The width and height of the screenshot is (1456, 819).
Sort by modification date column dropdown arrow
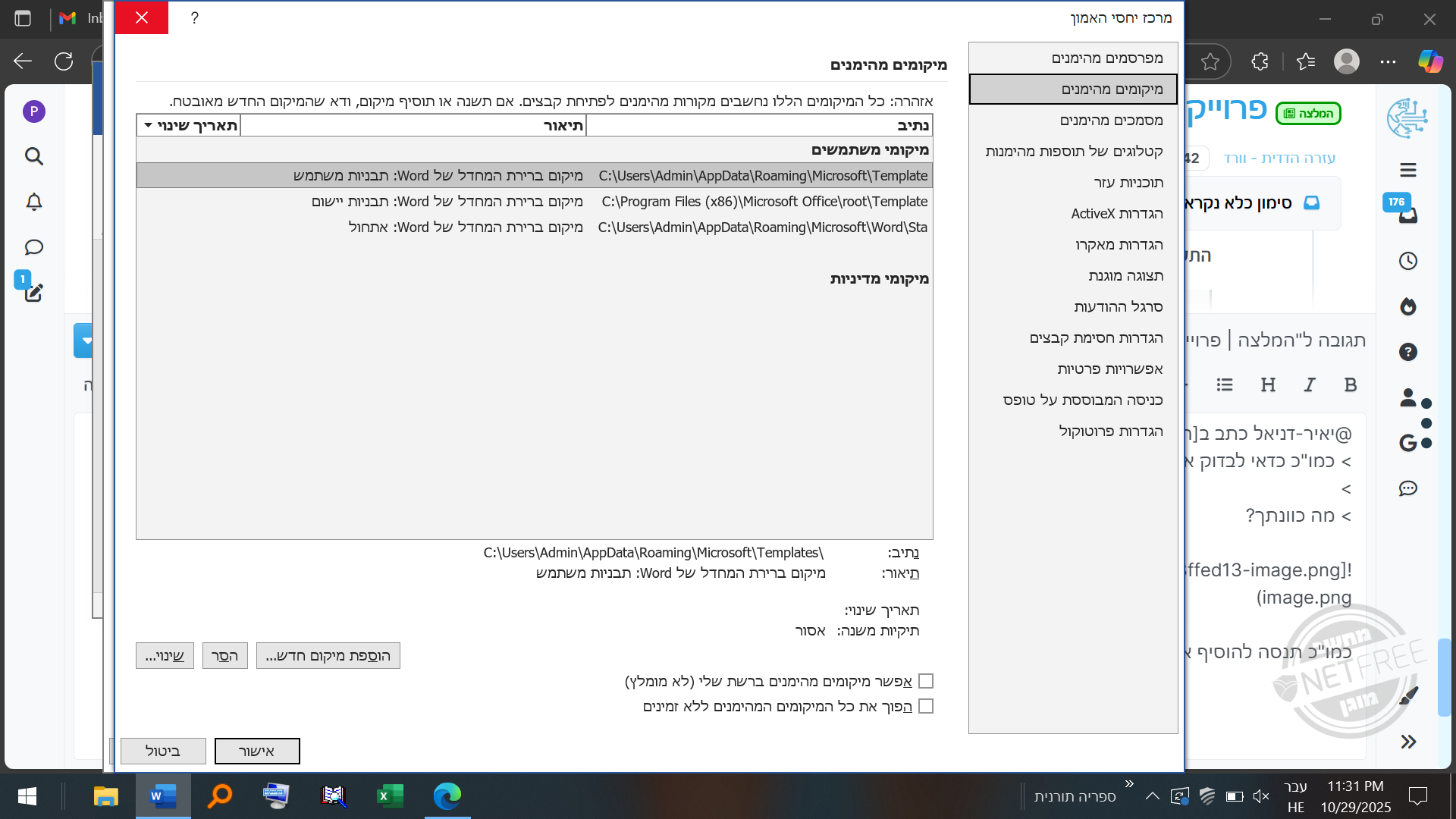point(149,125)
